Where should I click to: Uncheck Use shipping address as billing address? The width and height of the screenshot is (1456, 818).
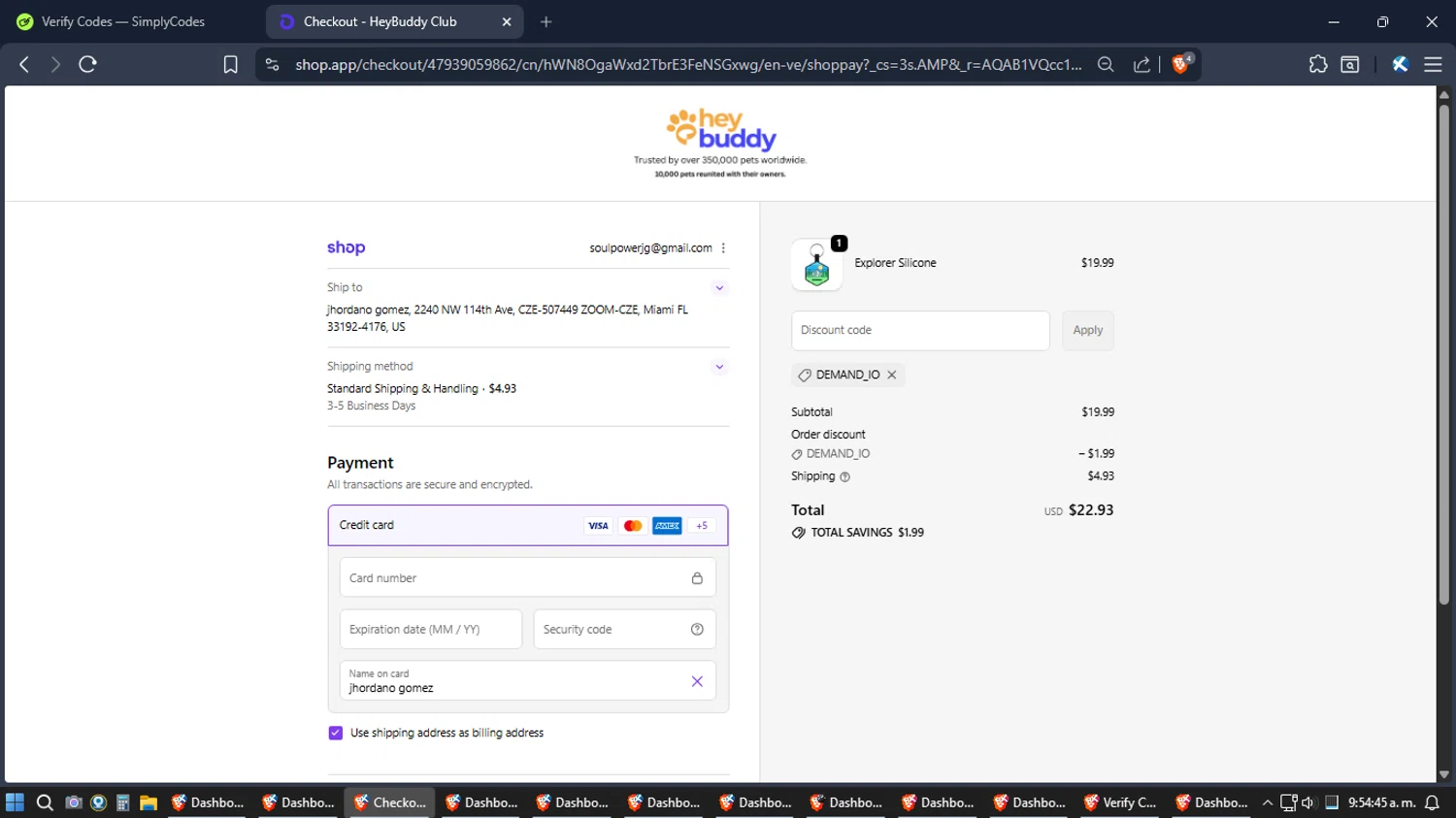tap(336, 734)
